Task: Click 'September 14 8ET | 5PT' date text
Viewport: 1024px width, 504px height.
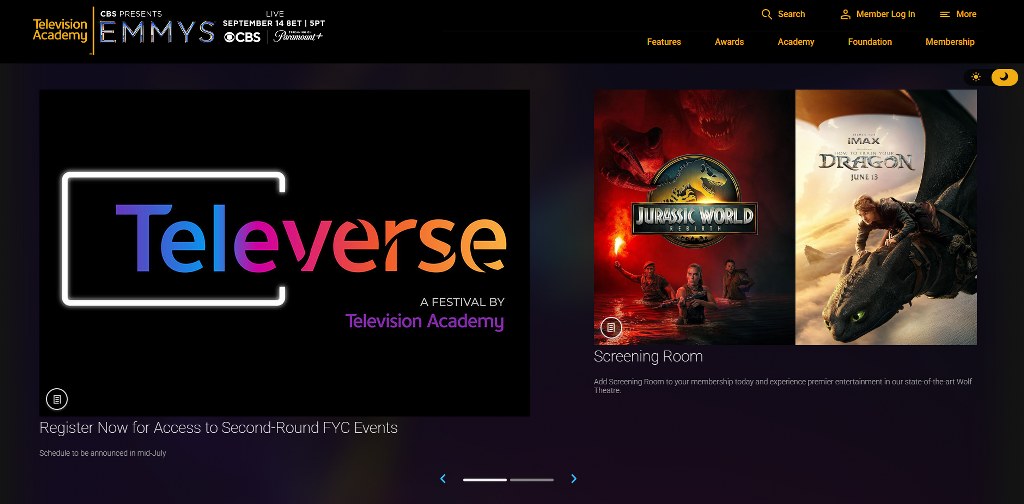Action: tap(273, 23)
